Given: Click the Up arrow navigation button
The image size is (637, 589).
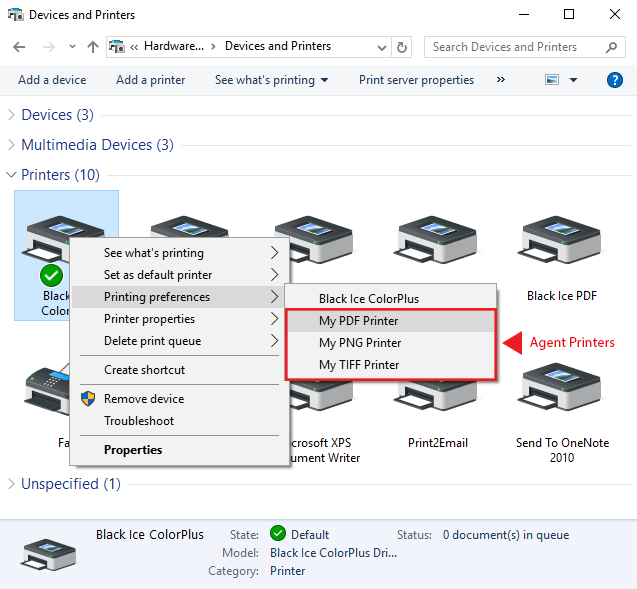Looking at the screenshot, I should 93,47.
